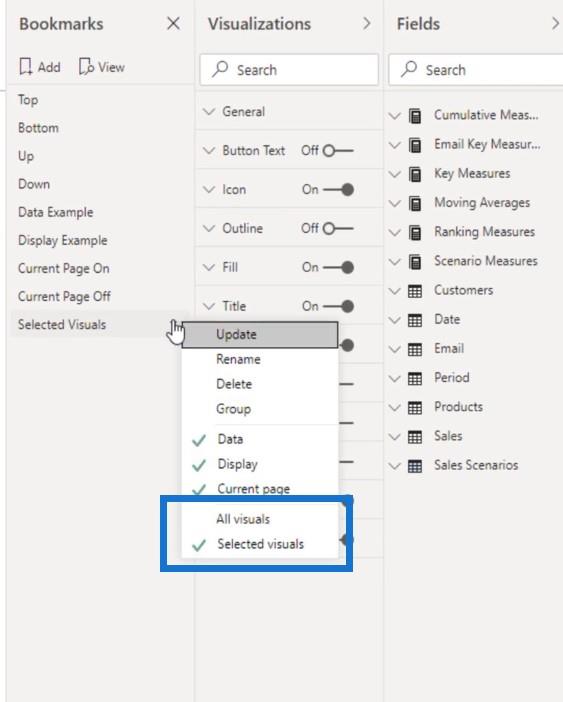
Task: Click the Add bookmark icon
Action: point(26,67)
